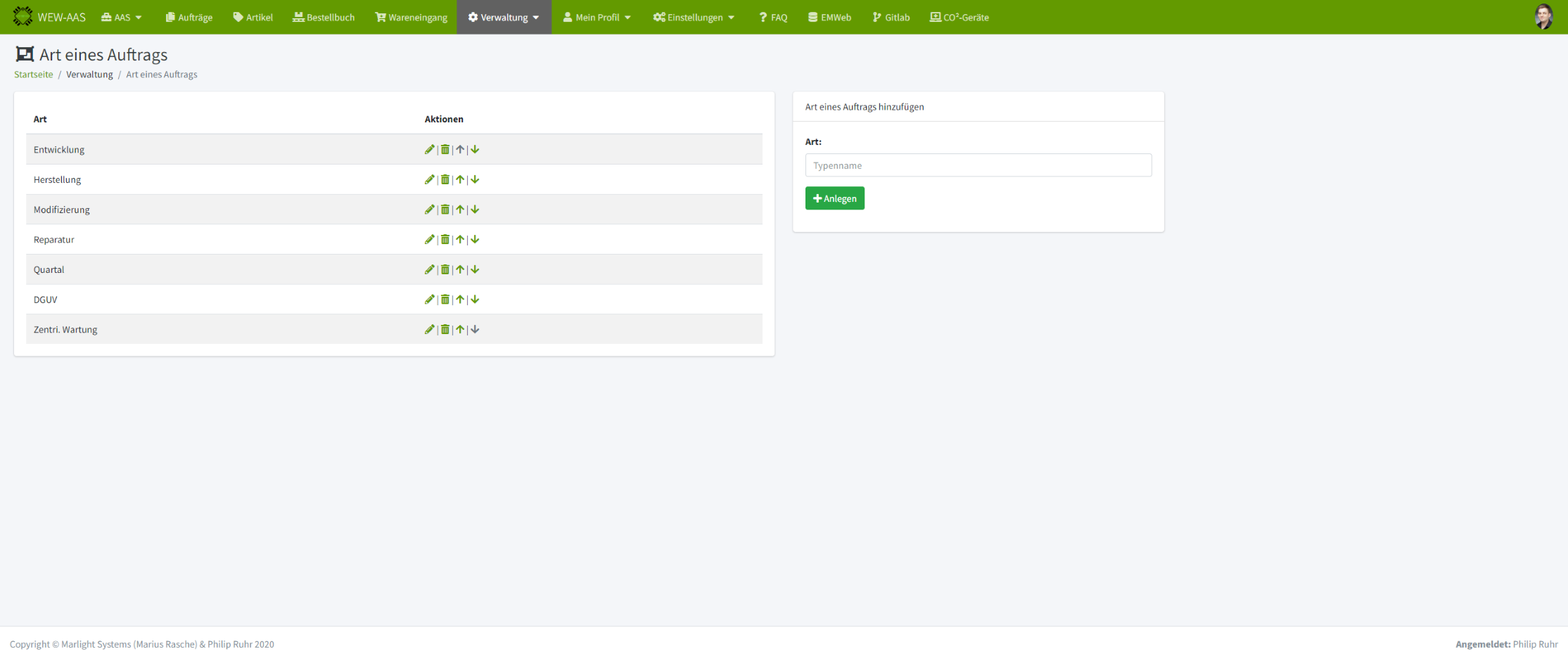Go to the Aufträge page
Screen dimensions: 1568x661
pyautogui.click(x=189, y=18)
